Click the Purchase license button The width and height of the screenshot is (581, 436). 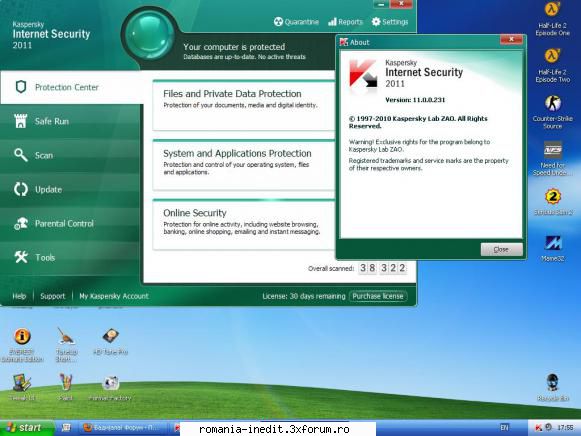[x=378, y=296]
